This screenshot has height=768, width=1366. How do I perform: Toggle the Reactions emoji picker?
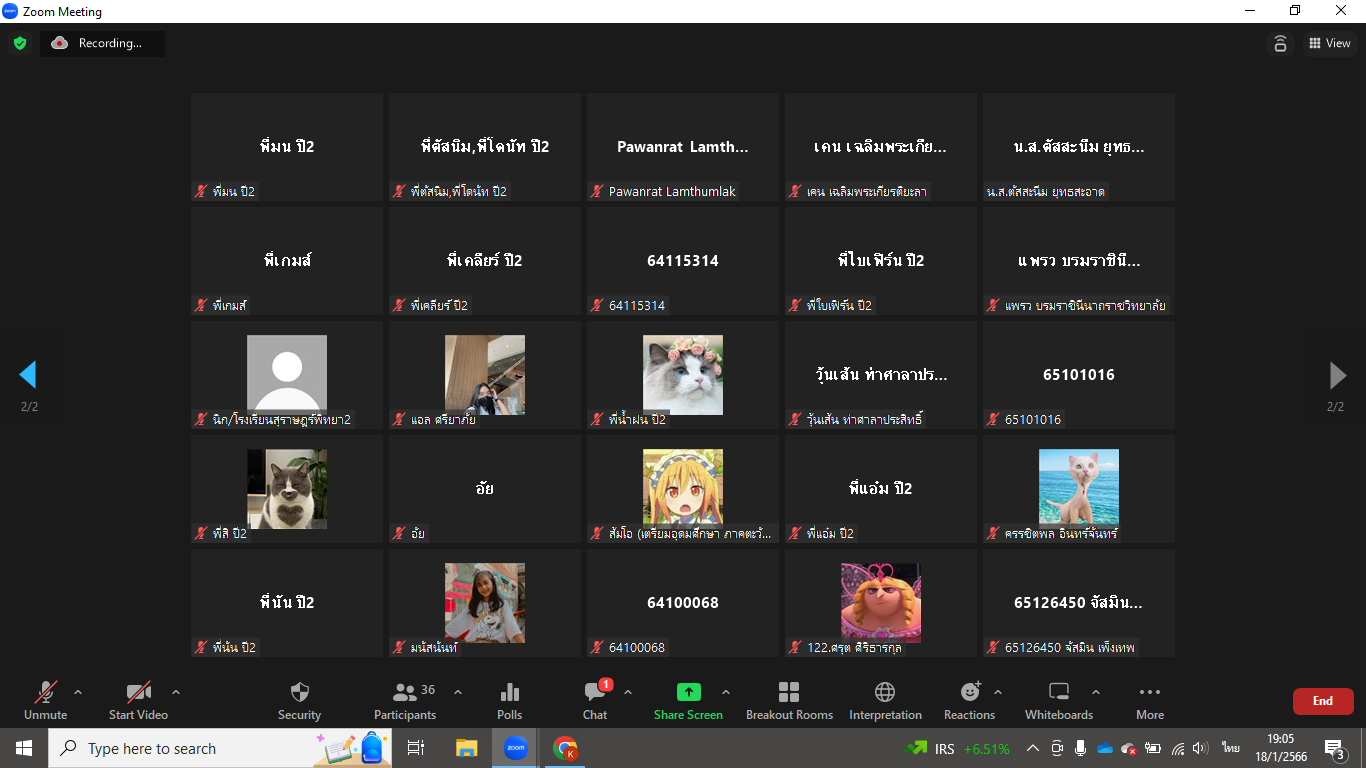969,700
